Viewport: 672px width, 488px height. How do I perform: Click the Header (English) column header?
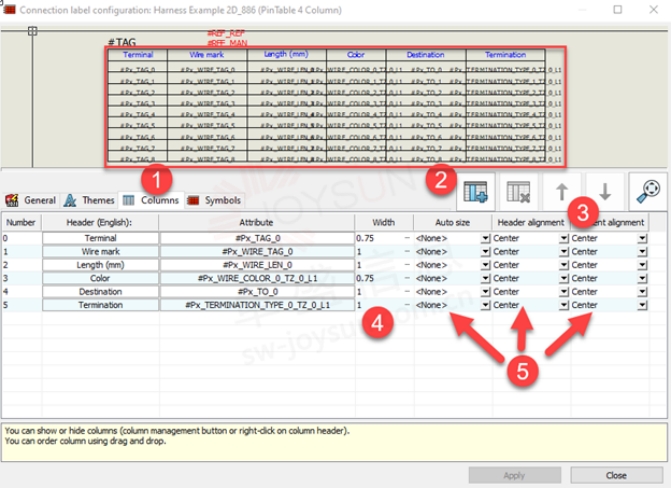click(x=99, y=222)
